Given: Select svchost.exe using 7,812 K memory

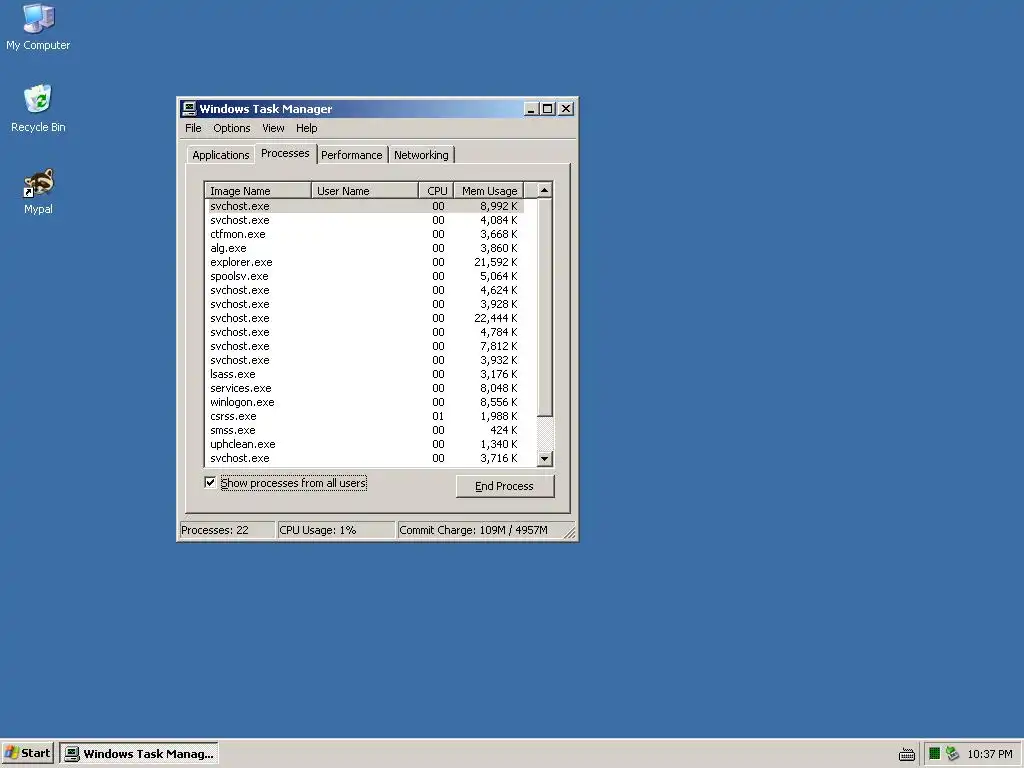Looking at the screenshot, I should 364,346.
